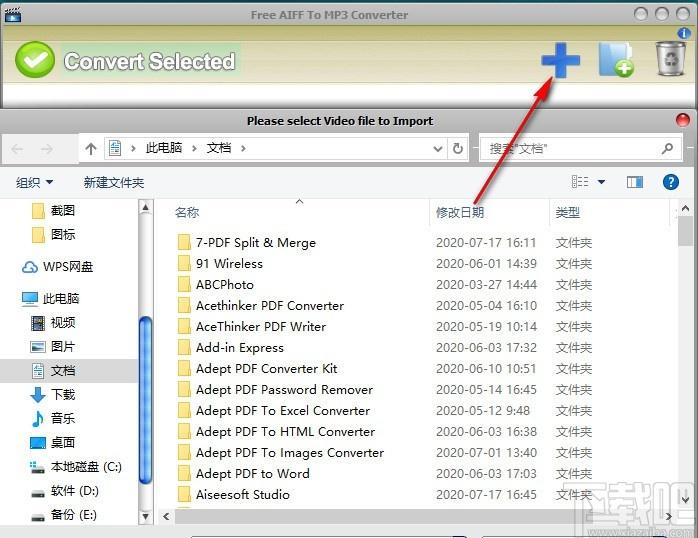Select Adept PDF To Excel Converter folder
This screenshot has height=538, width=698.
(x=283, y=410)
